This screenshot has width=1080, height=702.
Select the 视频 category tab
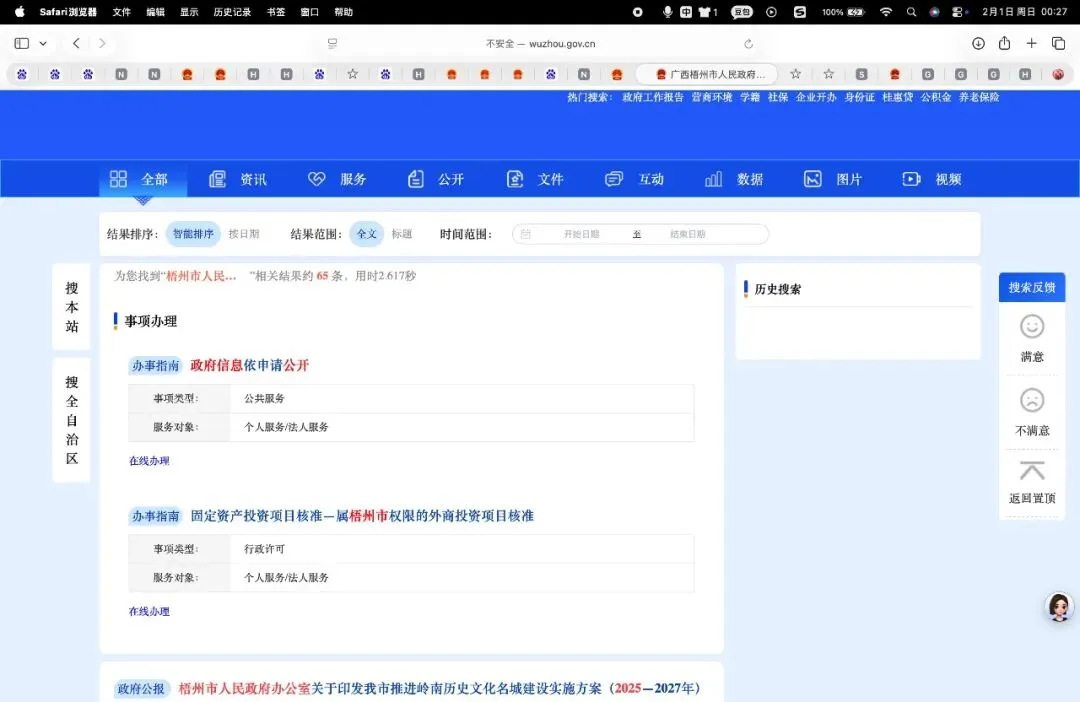click(932, 179)
